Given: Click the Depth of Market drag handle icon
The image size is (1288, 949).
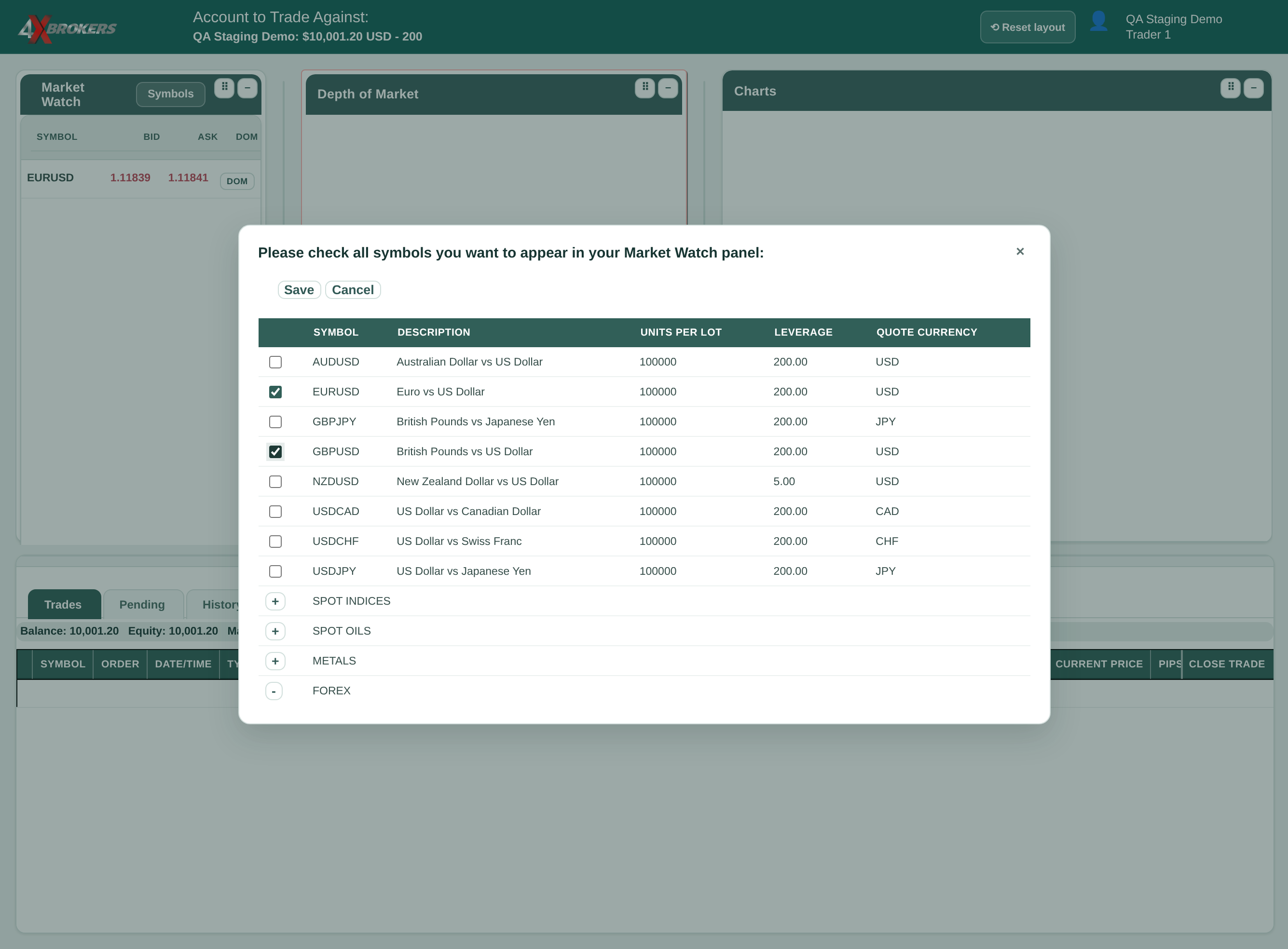Looking at the screenshot, I should click(645, 88).
